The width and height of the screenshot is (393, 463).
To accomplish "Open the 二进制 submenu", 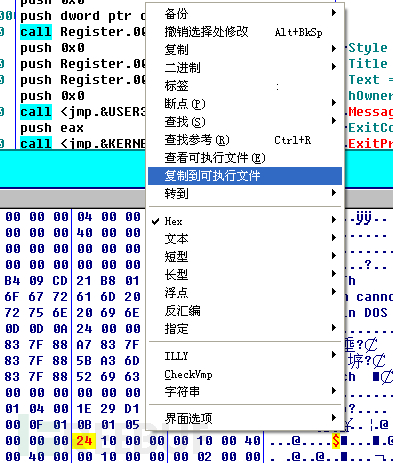I will pos(245,67).
